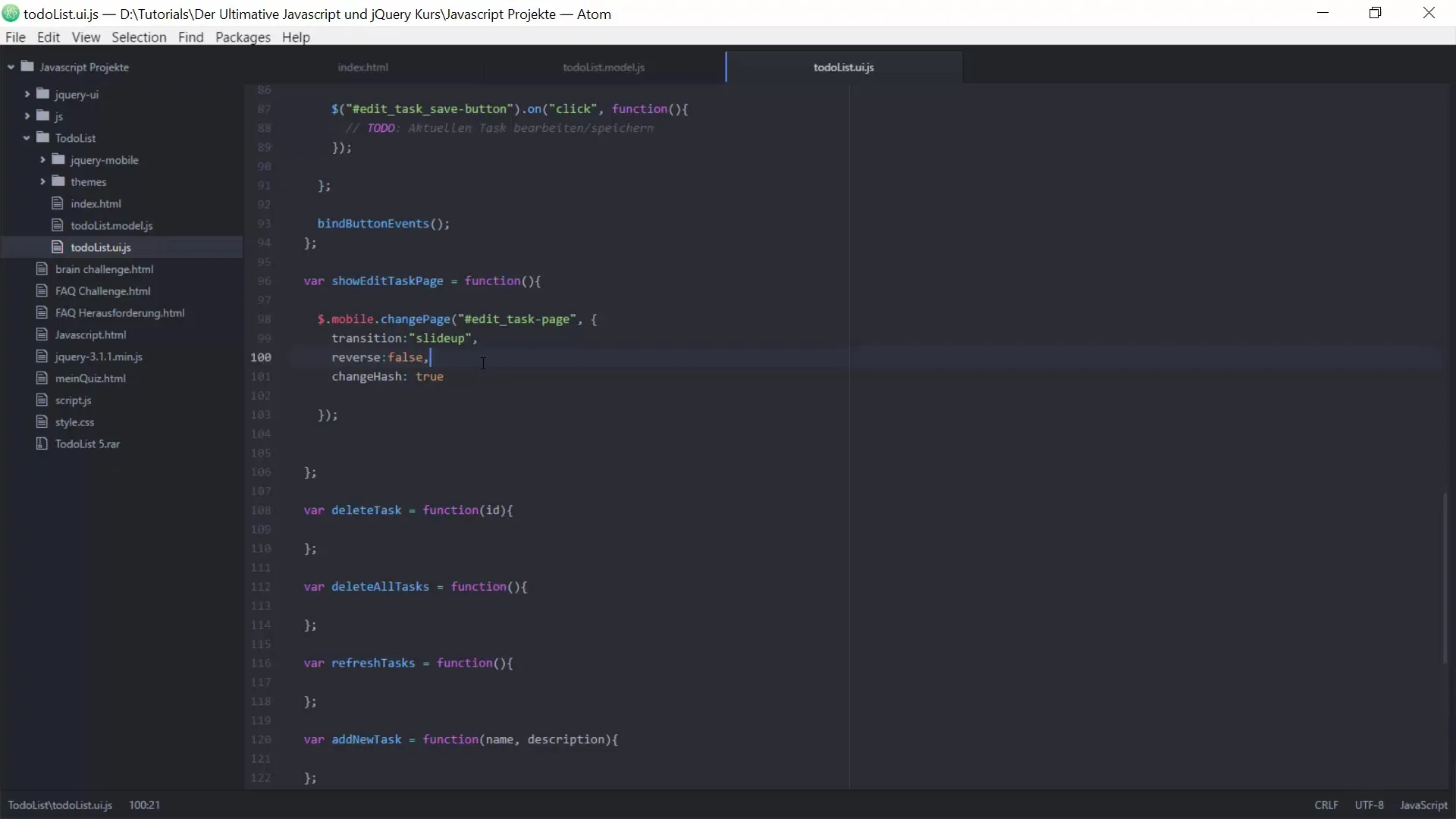
Task: Select TodoList 5.rar in the tree
Action: (87, 444)
